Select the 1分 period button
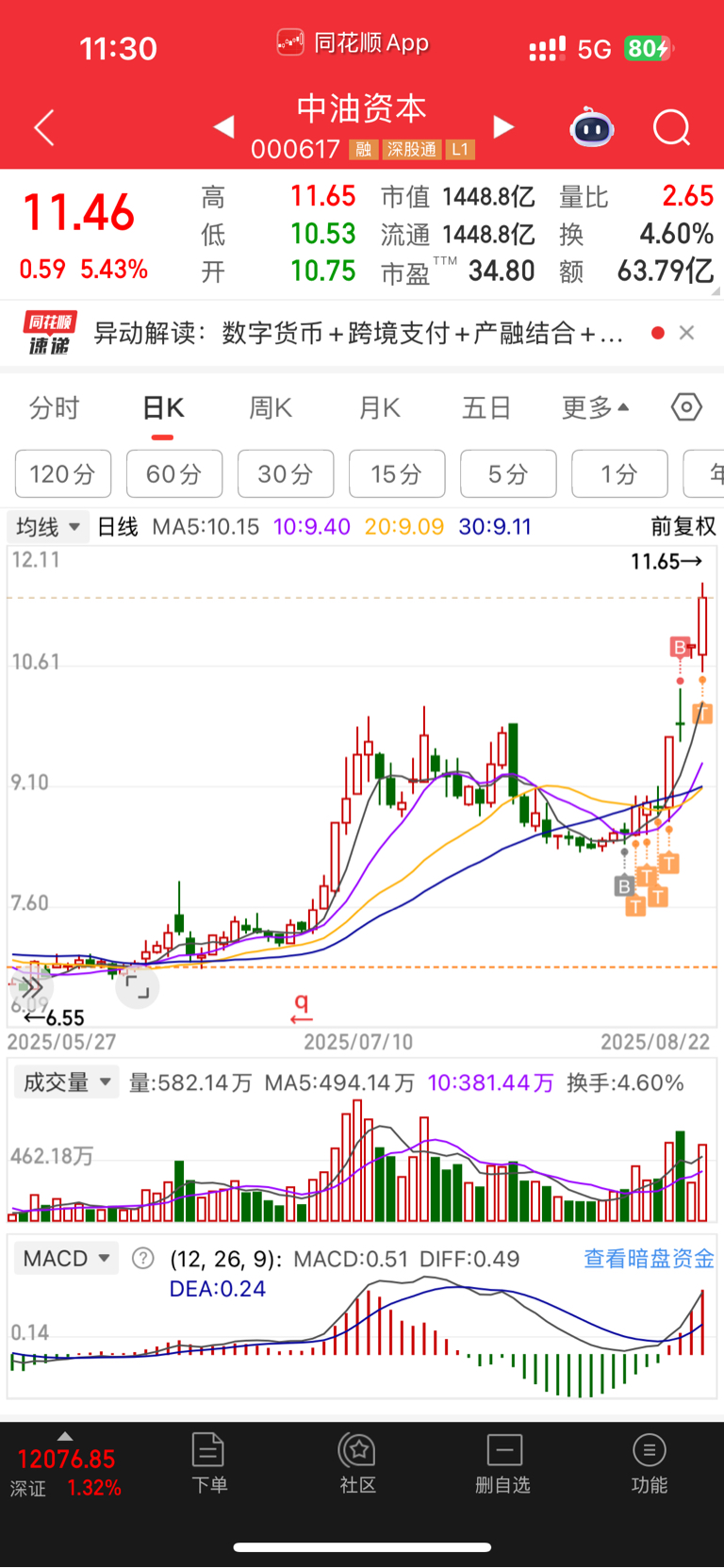724x1568 pixels. click(619, 473)
